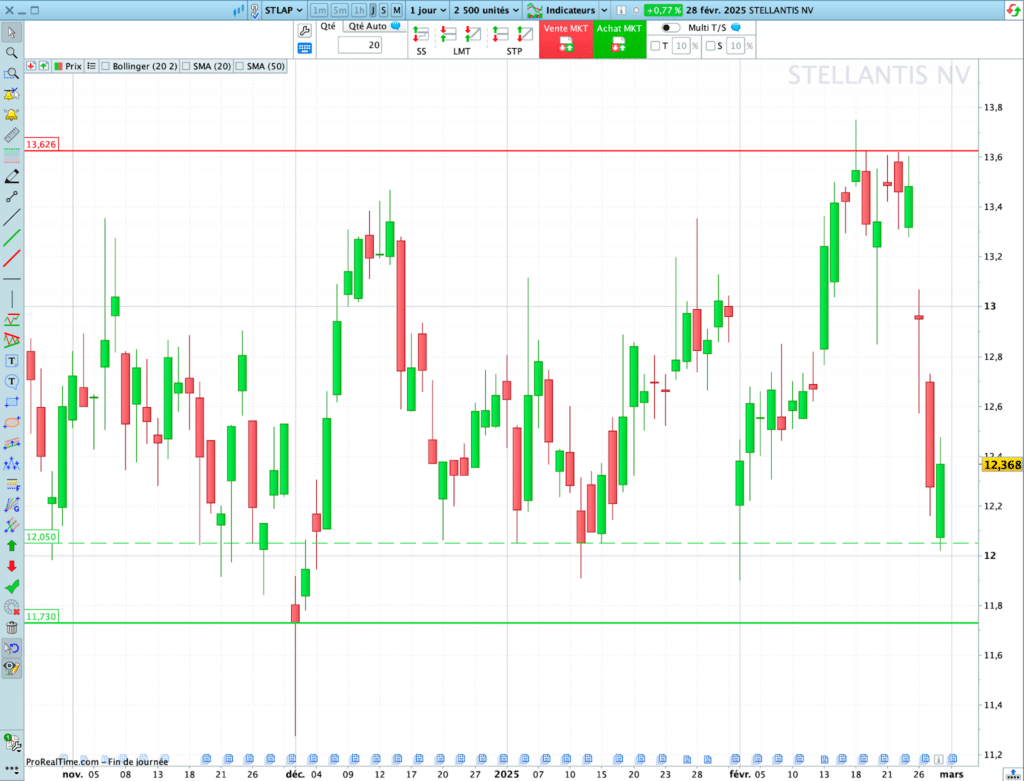1024x781 pixels.
Task: Open the wrench order settings
Action: pos(304,31)
